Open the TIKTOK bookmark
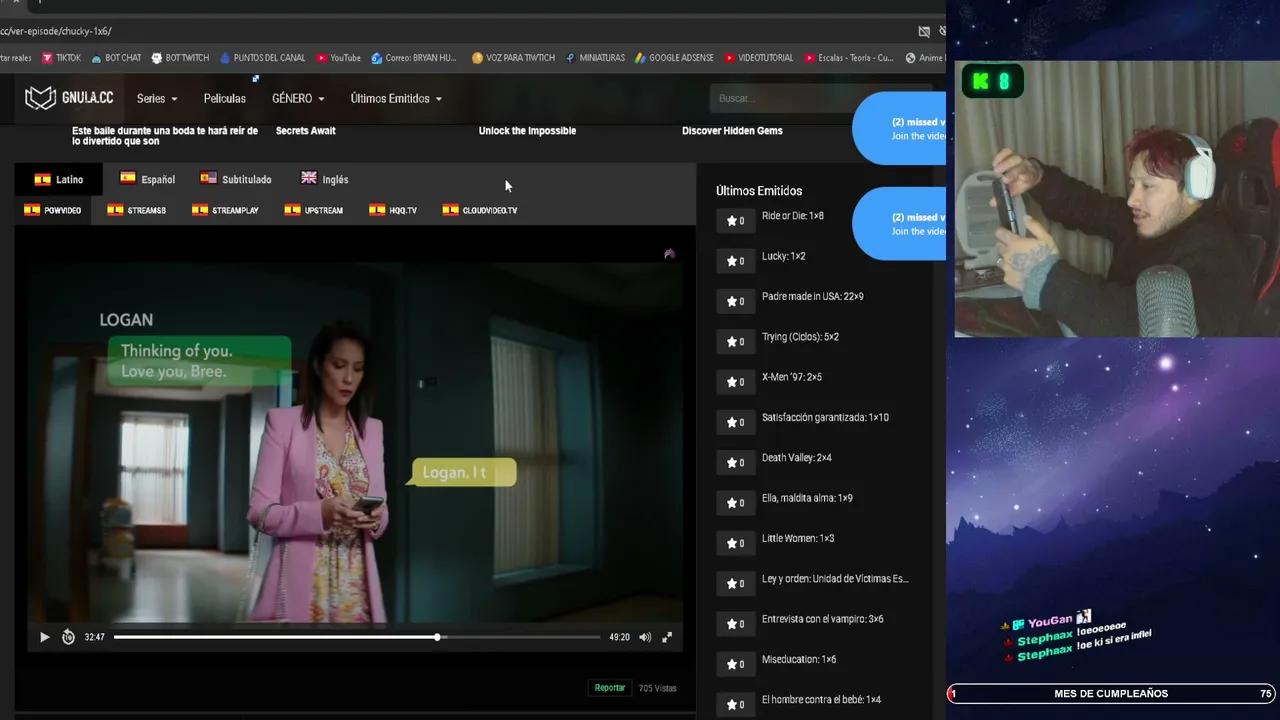This screenshot has width=1280, height=720. (61, 58)
